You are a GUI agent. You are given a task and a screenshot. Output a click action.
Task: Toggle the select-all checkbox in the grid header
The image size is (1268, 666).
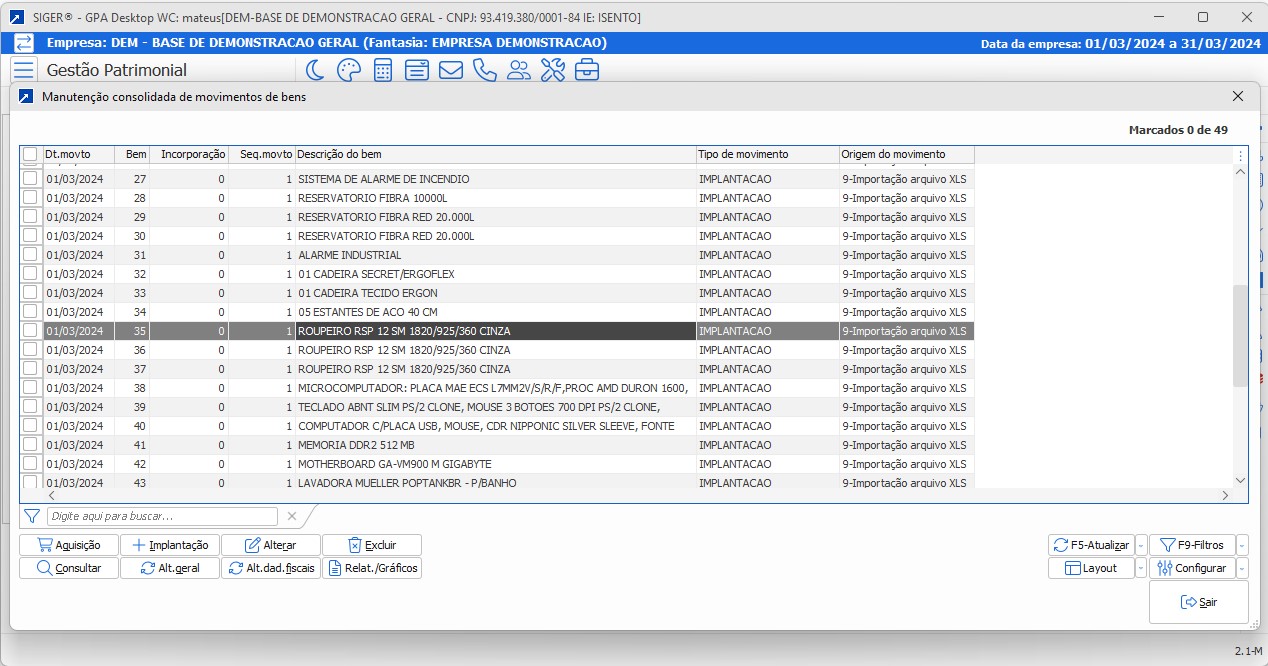[x=30, y=154]
